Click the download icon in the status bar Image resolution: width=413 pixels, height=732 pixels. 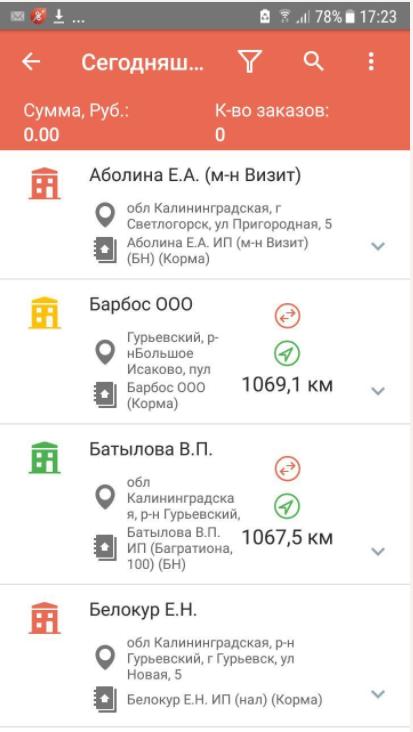click(x=58, y=17)
